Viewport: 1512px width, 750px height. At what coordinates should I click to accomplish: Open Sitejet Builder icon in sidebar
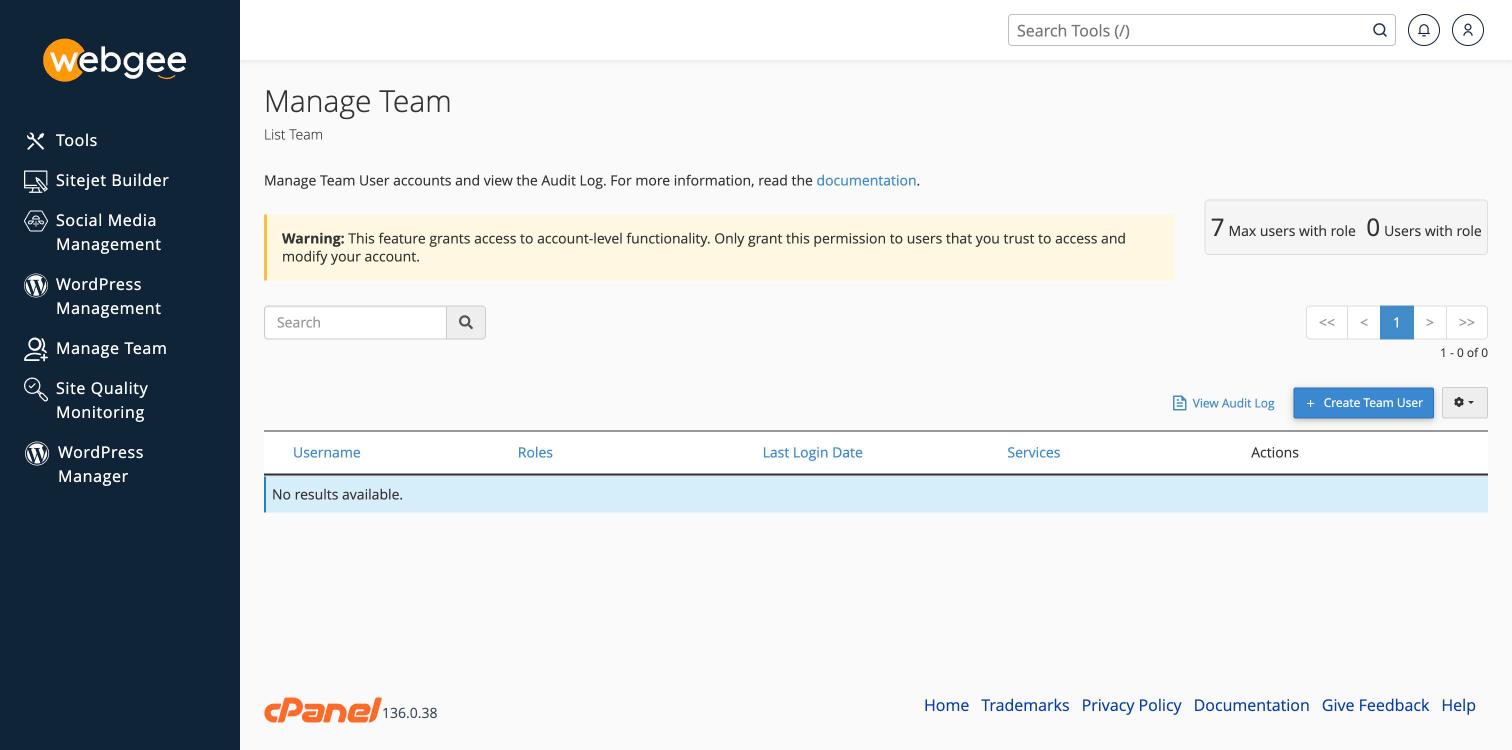[36, 181]
